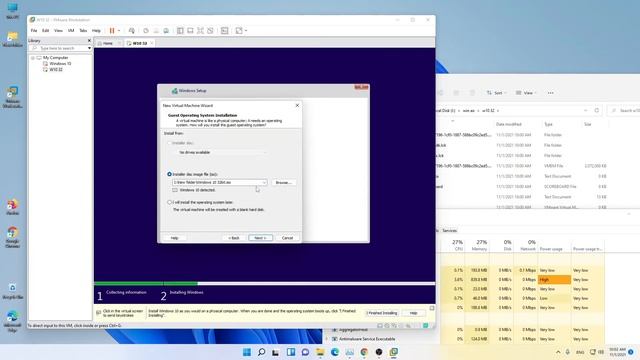
Task: Close the Library panel
Action: pyautogui.click(x=89, y=40)
